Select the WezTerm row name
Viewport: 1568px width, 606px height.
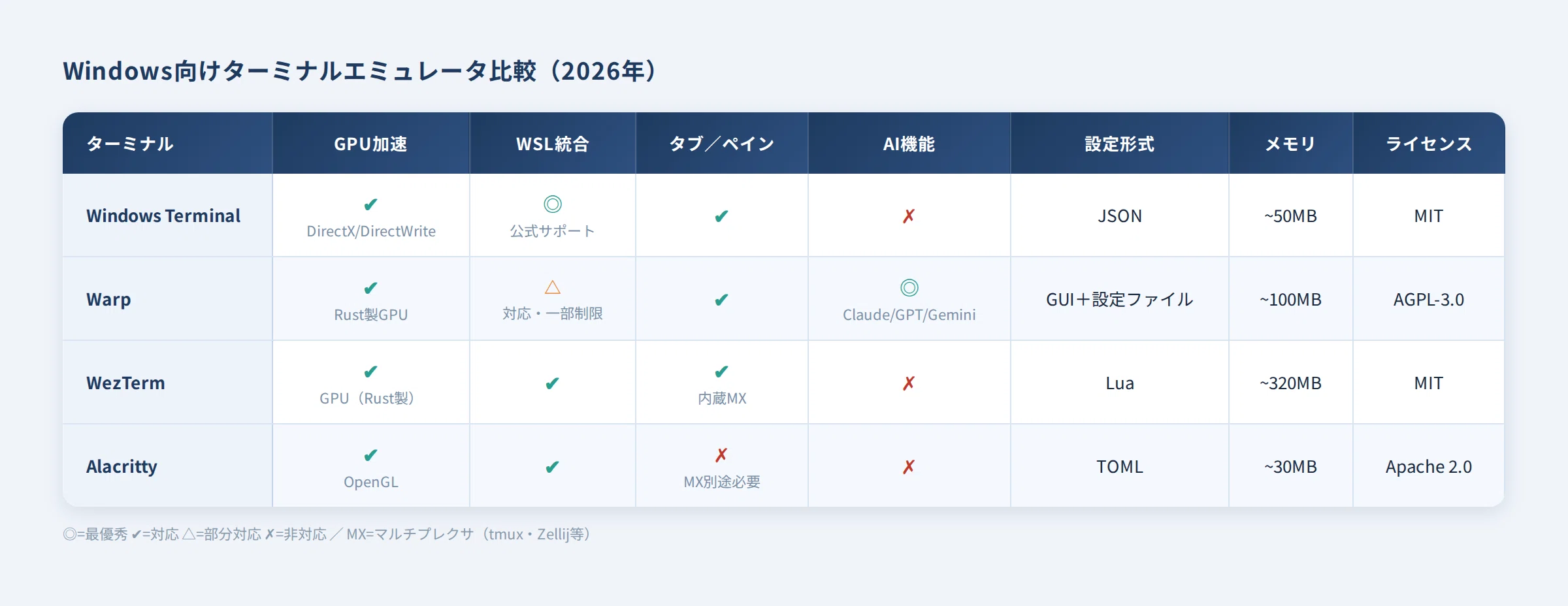125,383
